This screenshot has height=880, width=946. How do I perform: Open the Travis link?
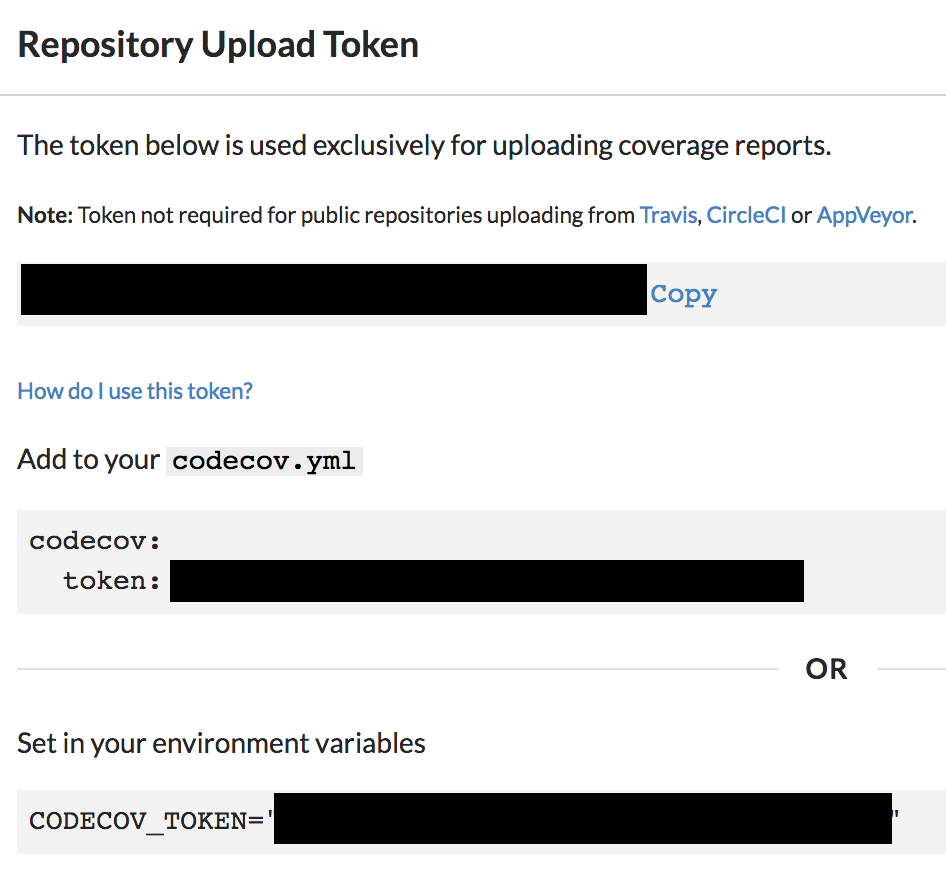[x=668, y=215]
